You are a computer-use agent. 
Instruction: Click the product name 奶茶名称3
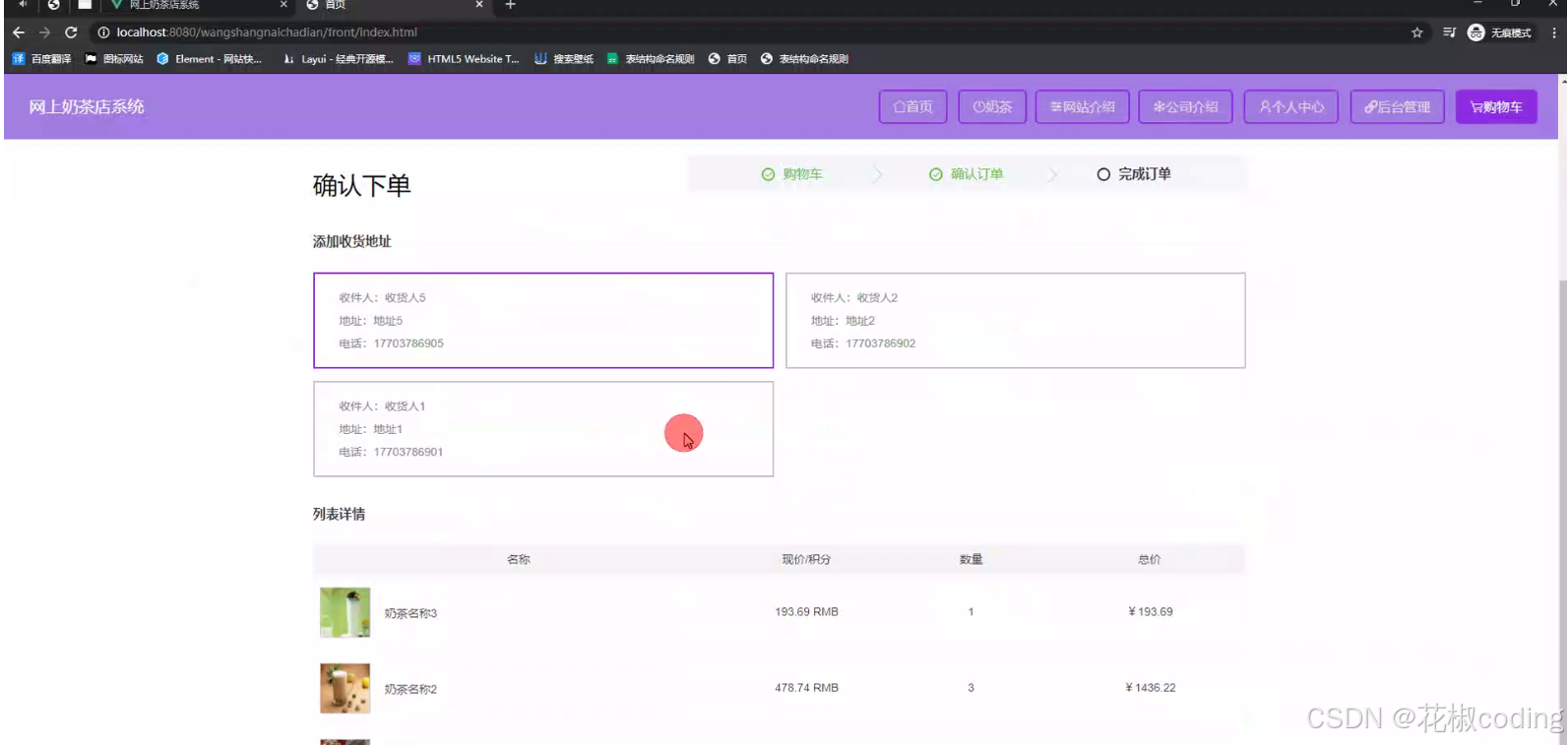point(410,613)
